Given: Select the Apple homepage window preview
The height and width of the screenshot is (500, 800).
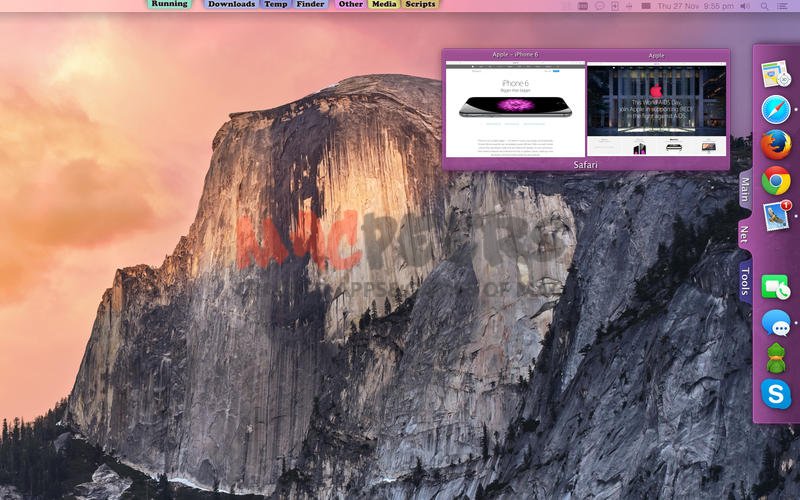Looking at the screenshot, I should click(657, 109).
